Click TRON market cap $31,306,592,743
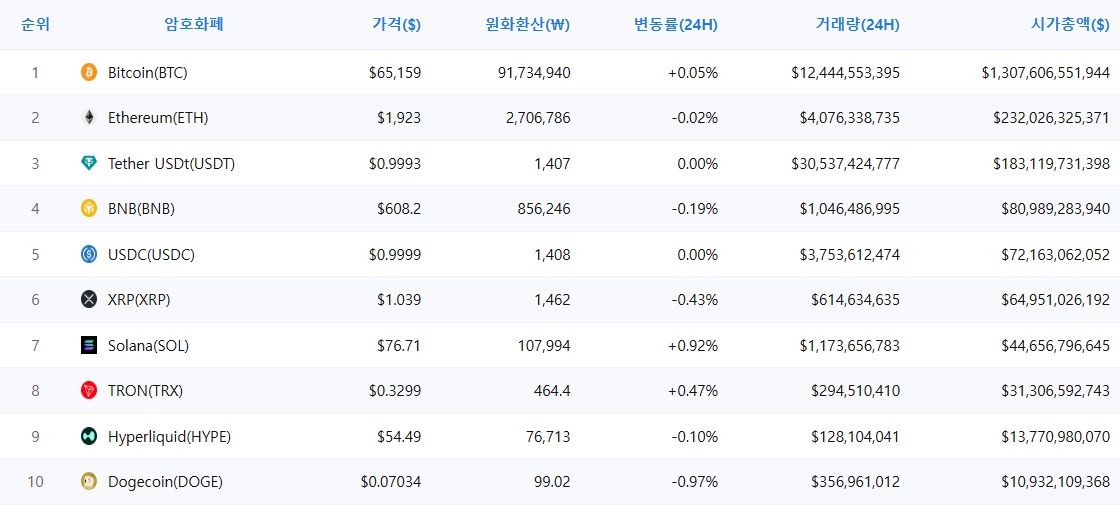 [x=1055, y=390]
